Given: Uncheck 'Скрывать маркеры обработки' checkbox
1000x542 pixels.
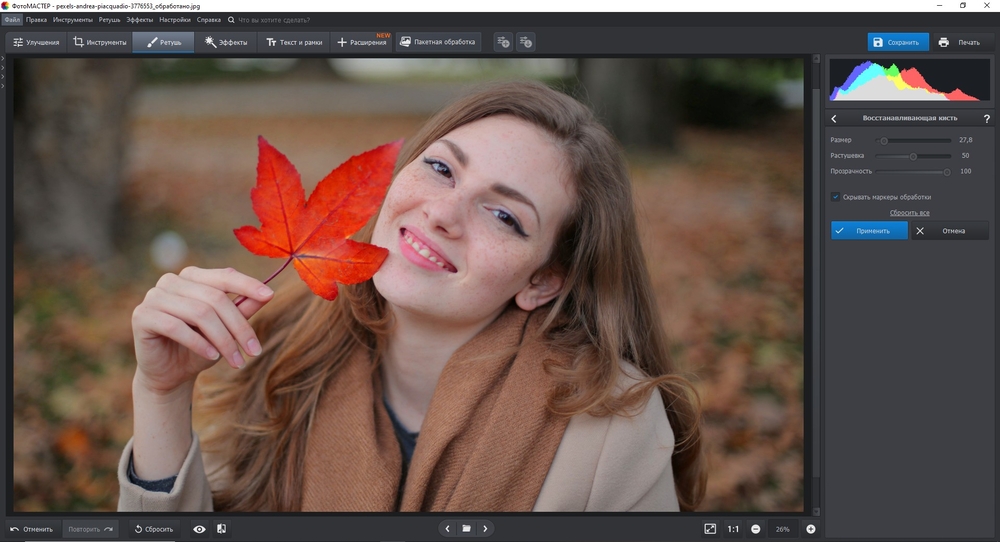Looking at the screenshot, I should (836, 197).
